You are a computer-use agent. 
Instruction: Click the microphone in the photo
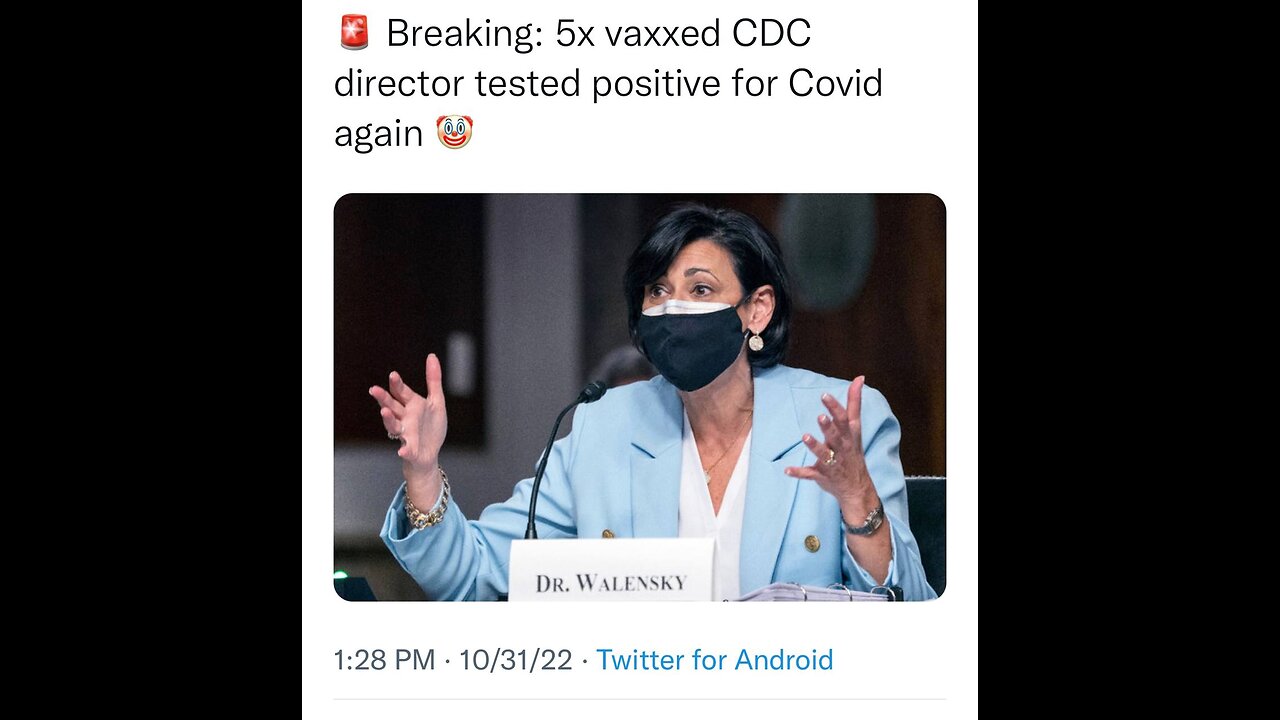pos(591,392)
